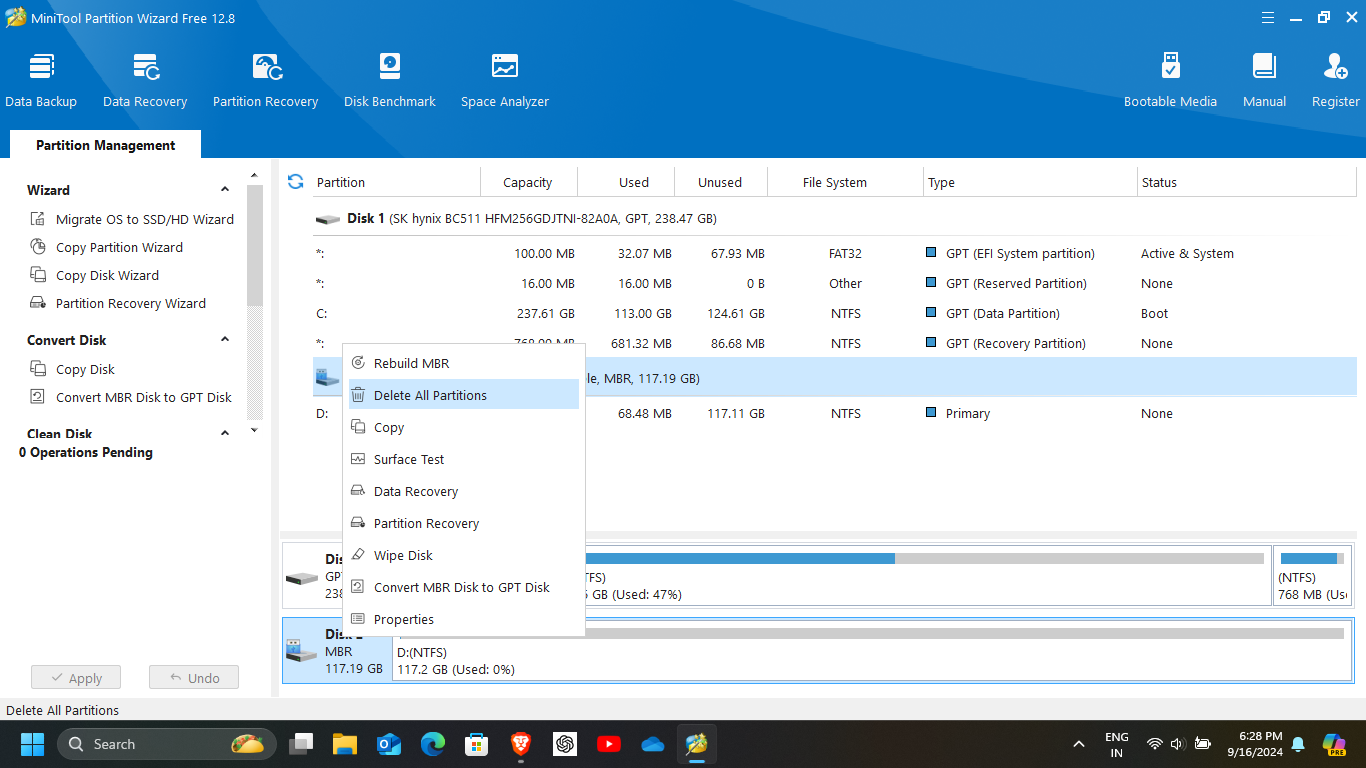Select Surface Test
The width and height of the screenshot is (1366, 768).
click(464, 459)
